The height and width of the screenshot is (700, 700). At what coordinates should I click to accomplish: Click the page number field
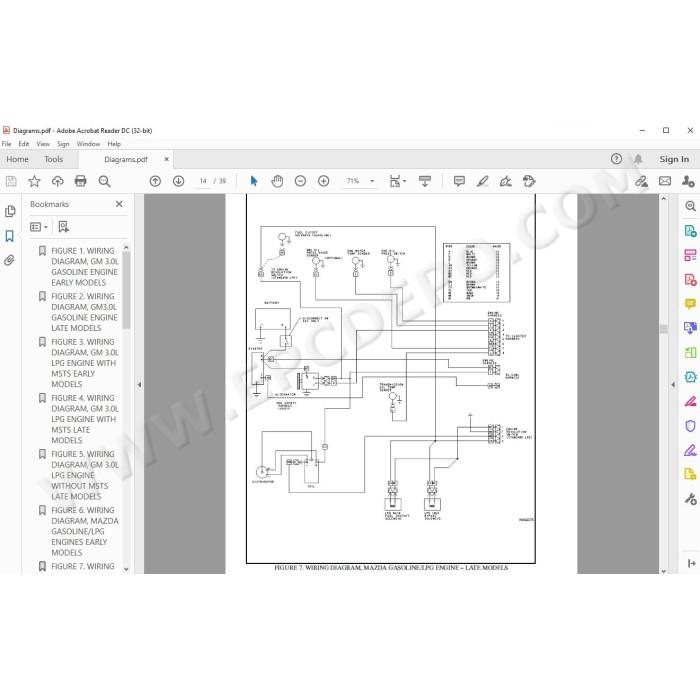(203, 181)
